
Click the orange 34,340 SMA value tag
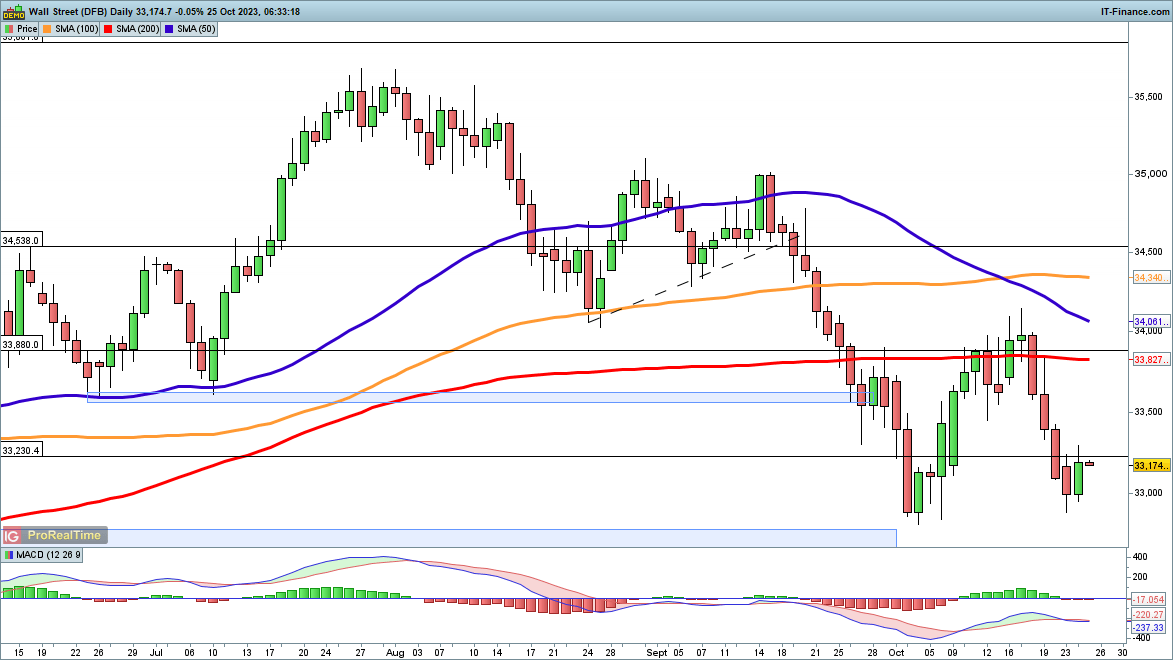[1151, 278]
